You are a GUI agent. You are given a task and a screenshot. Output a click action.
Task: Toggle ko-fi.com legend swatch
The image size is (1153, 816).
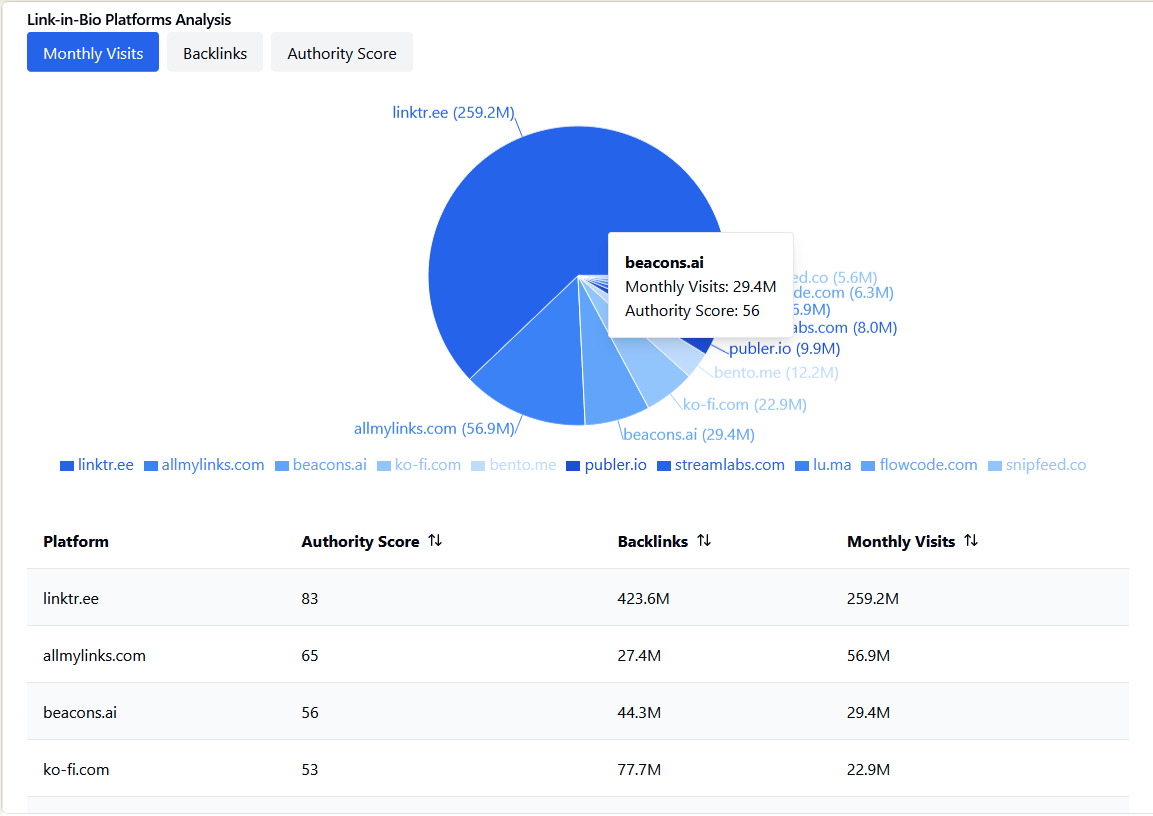pos(384,466)
